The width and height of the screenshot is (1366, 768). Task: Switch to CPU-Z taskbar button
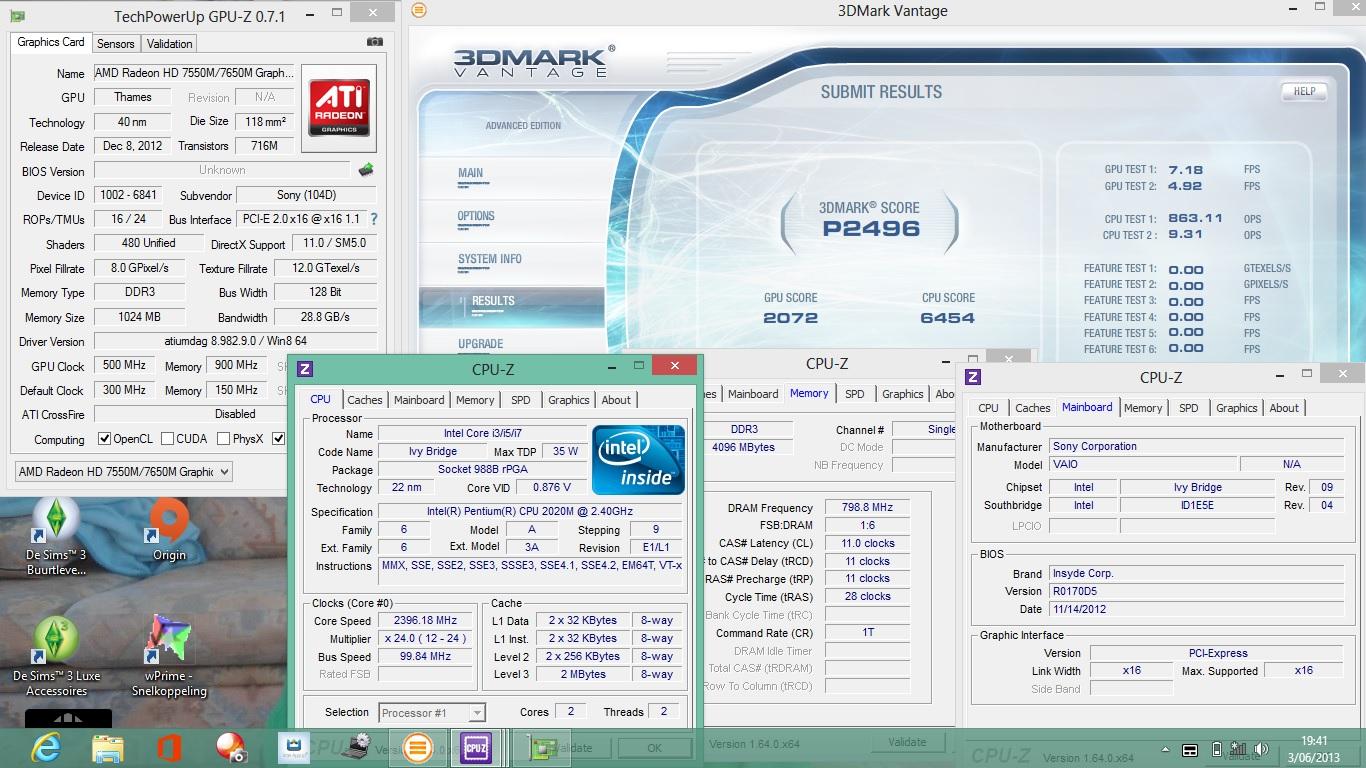476,748
